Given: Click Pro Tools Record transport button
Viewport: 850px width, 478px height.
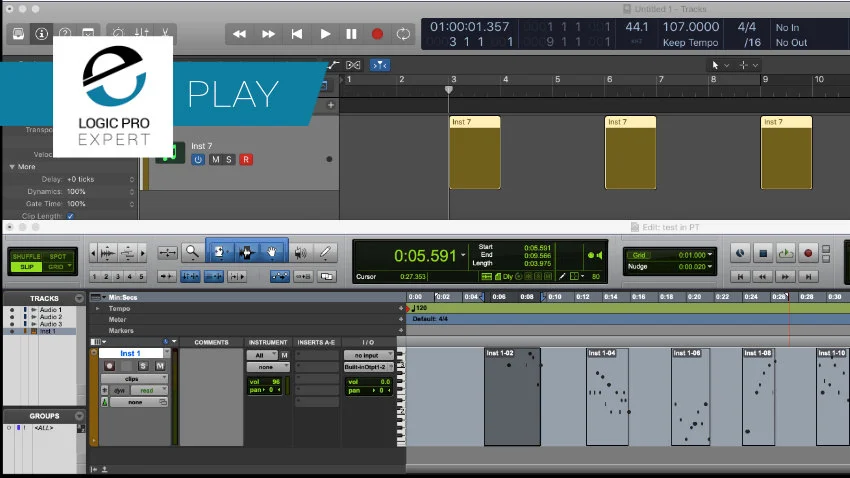Looking at the screenshot, I should (x=808, y=253).
